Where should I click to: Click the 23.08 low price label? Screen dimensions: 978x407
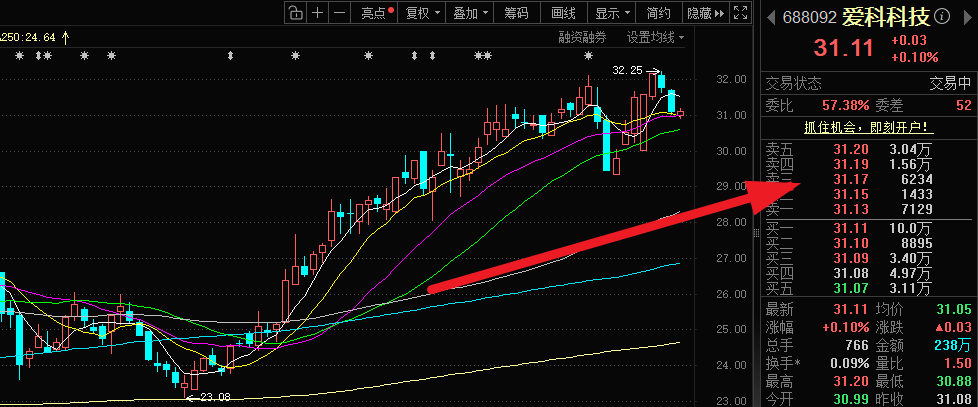point(216,396)
